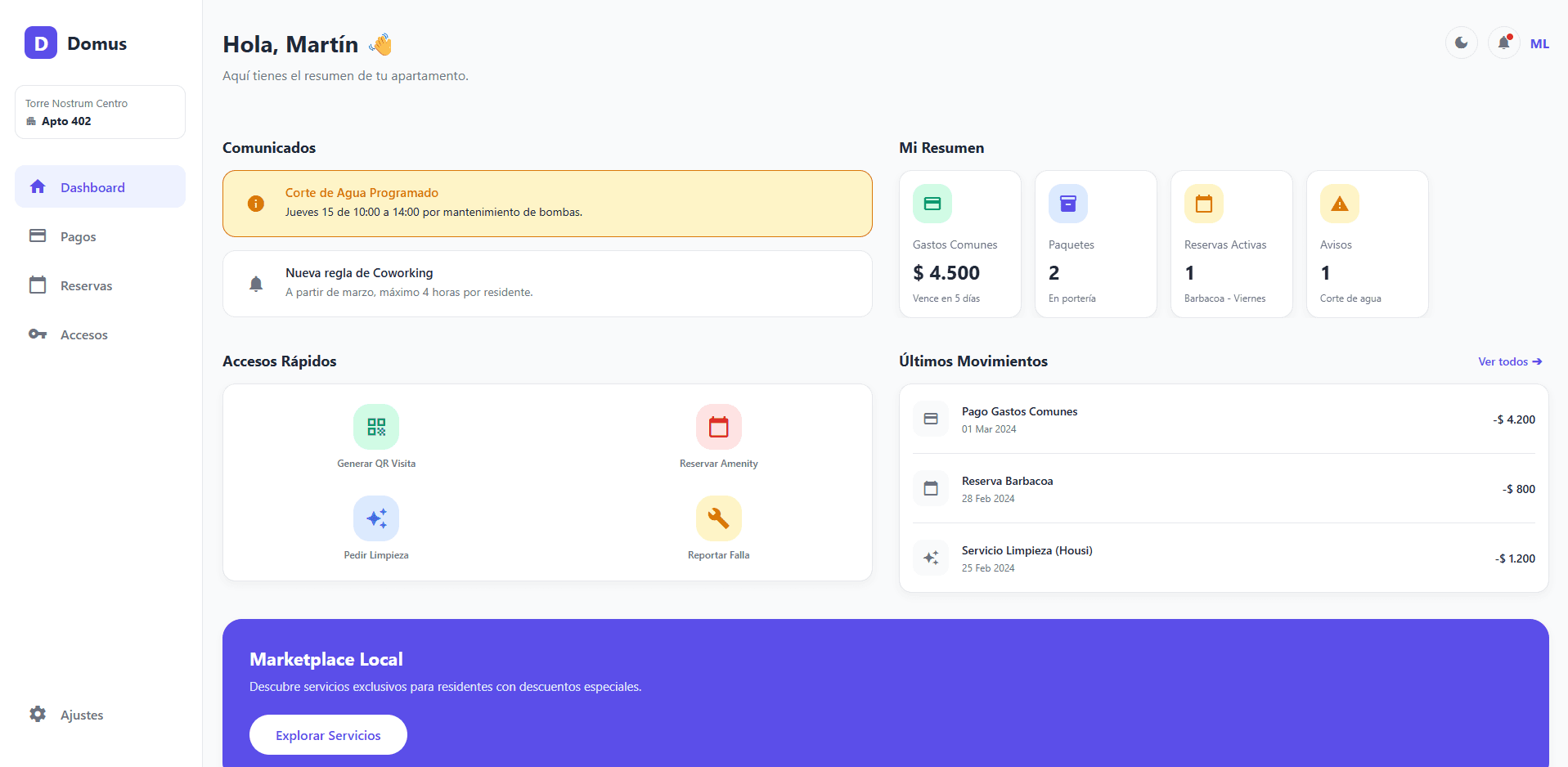
Task: Open the Reservas section in sidebar
Action: 87,285
